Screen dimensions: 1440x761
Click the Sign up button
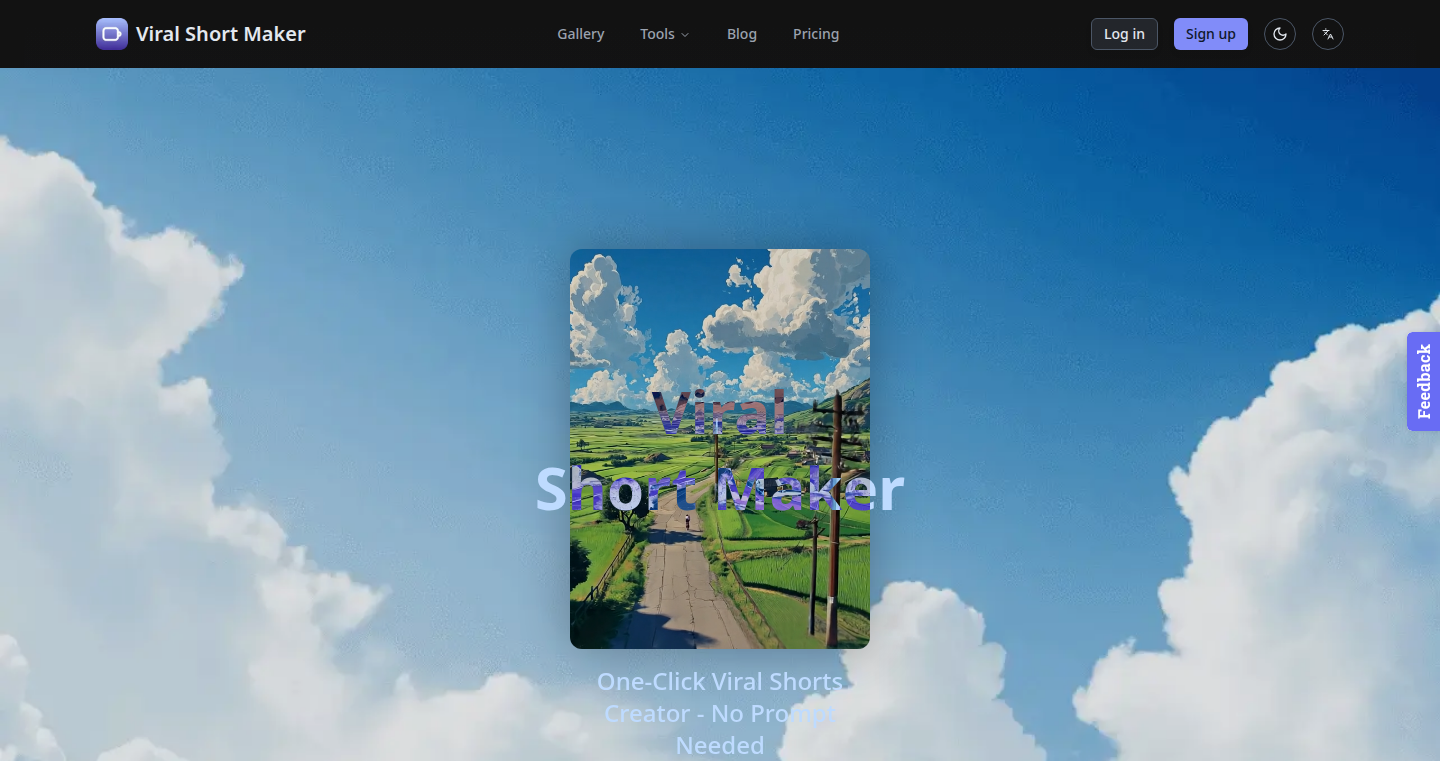pos(1211,34)
